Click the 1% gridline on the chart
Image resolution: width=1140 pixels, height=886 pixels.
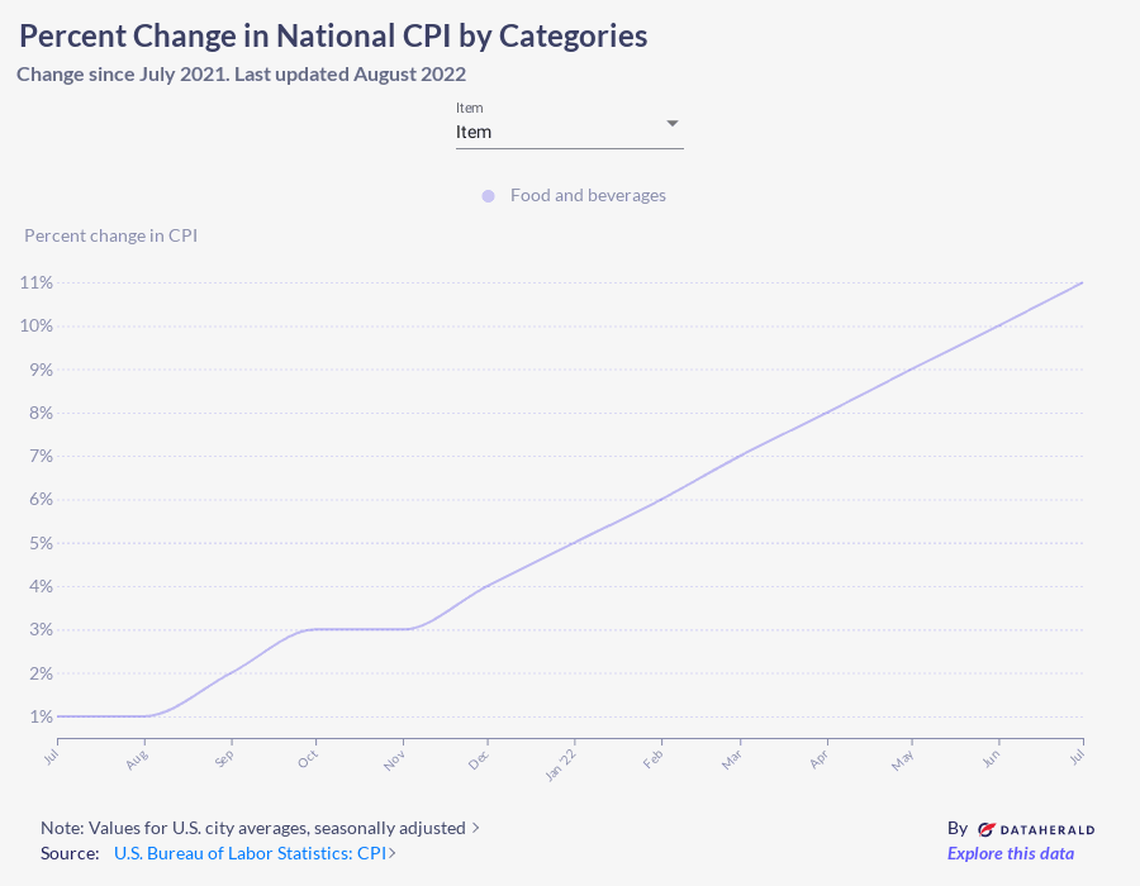tap(570, 716)
